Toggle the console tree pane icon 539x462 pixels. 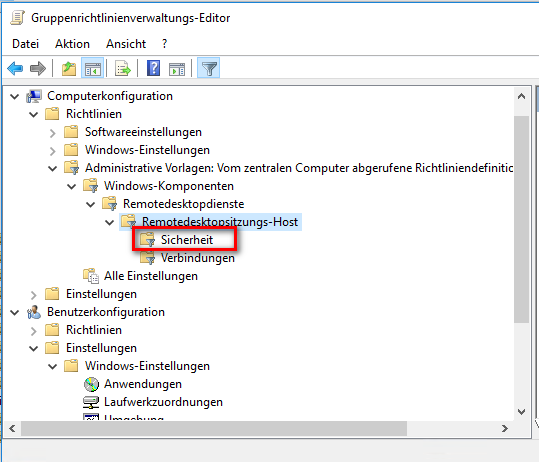pyautogui.click(x=92, y=68)
